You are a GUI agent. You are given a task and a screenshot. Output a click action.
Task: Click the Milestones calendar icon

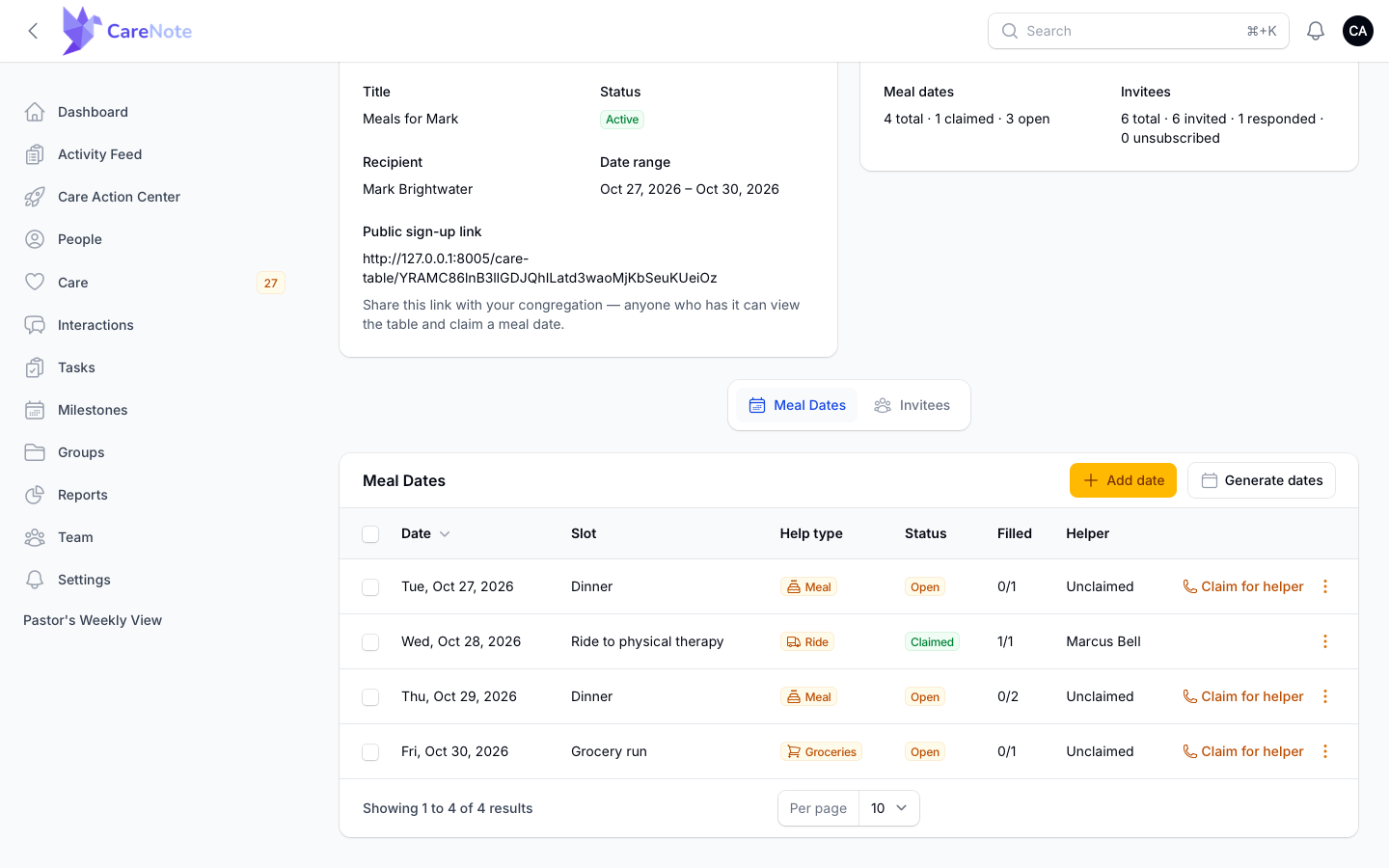35,410
